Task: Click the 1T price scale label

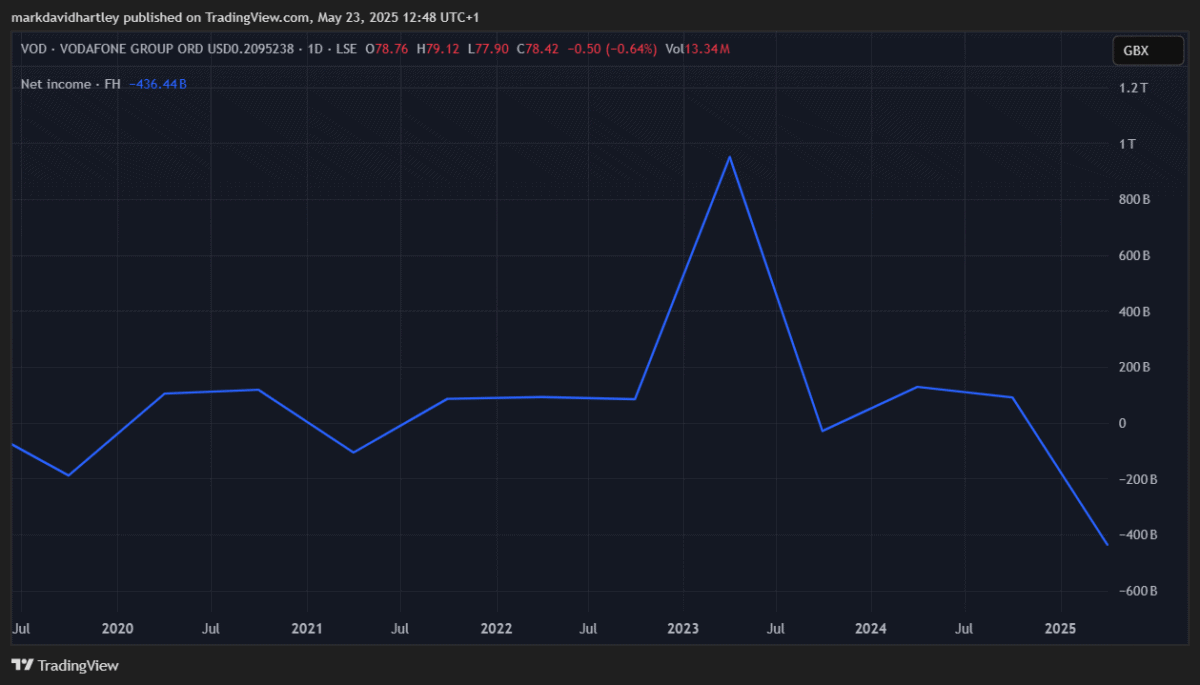Action: pos(1128,144)
